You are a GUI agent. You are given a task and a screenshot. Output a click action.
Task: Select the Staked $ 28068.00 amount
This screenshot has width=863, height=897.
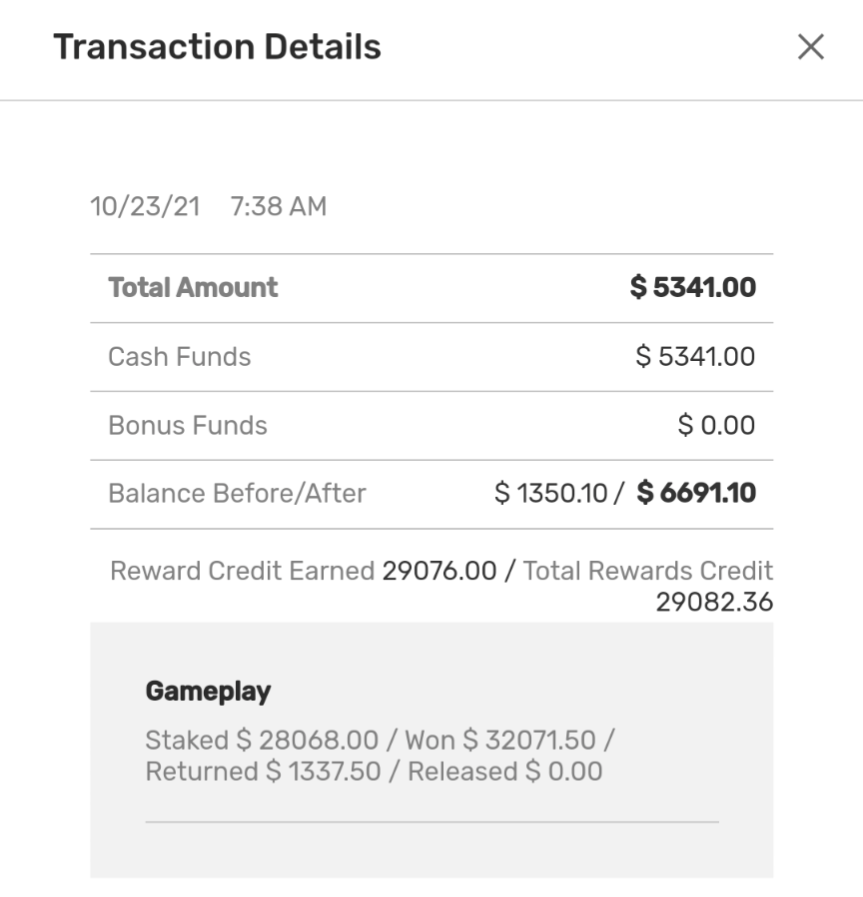(x=262, y=741)
